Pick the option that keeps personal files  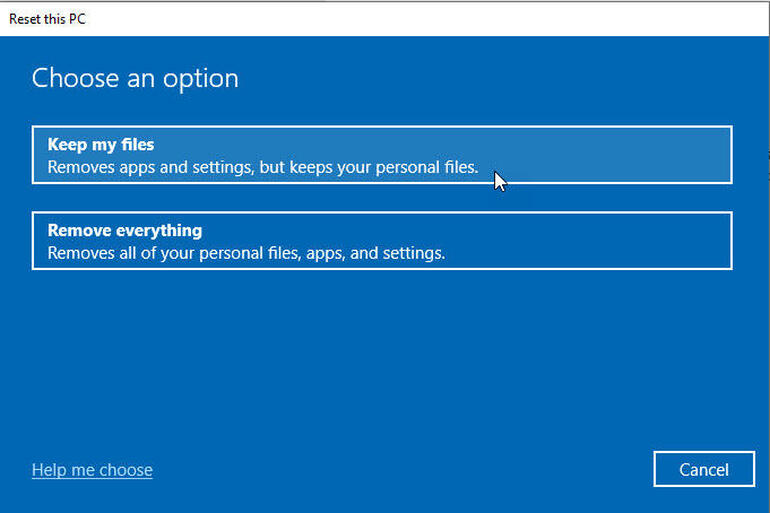(x=381, y=155)
